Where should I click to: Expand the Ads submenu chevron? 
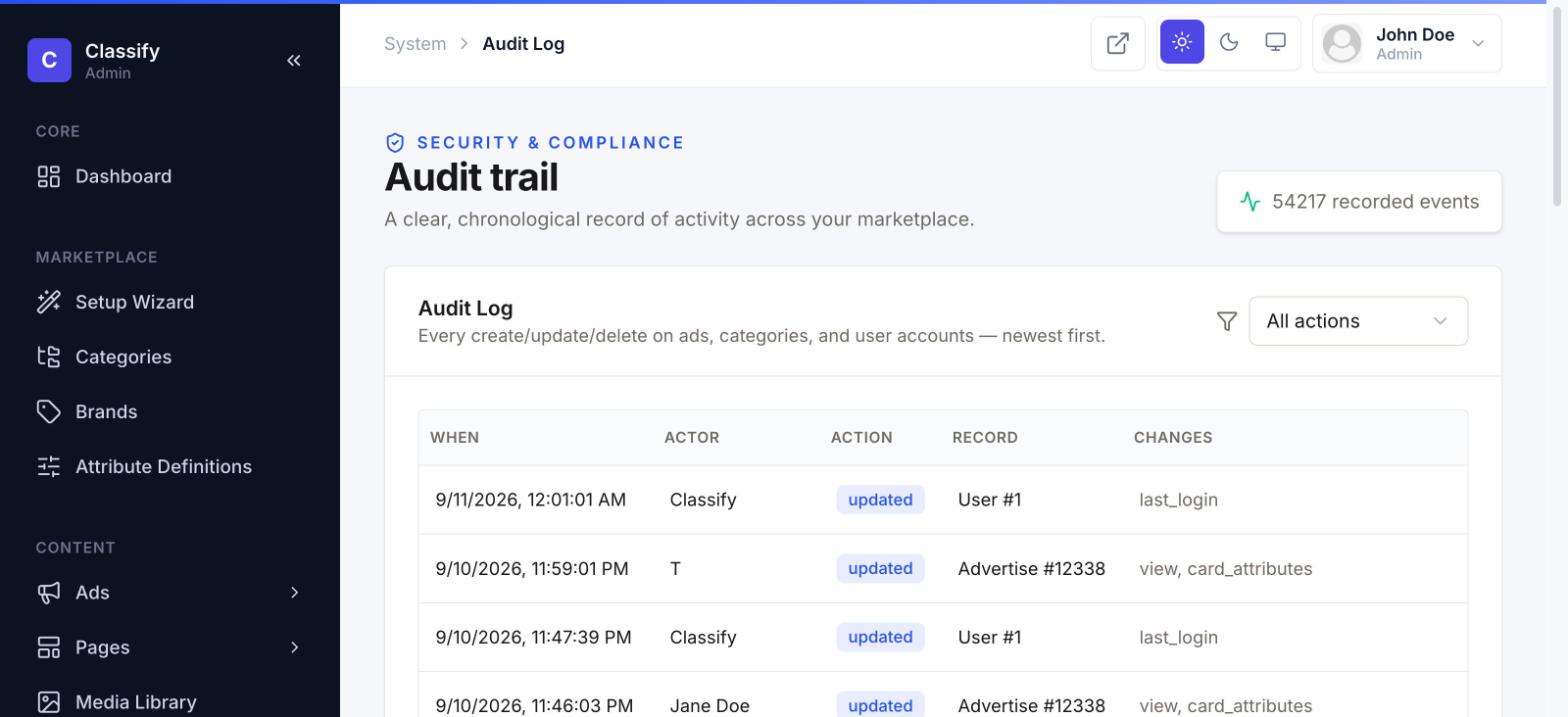(294, 593)
